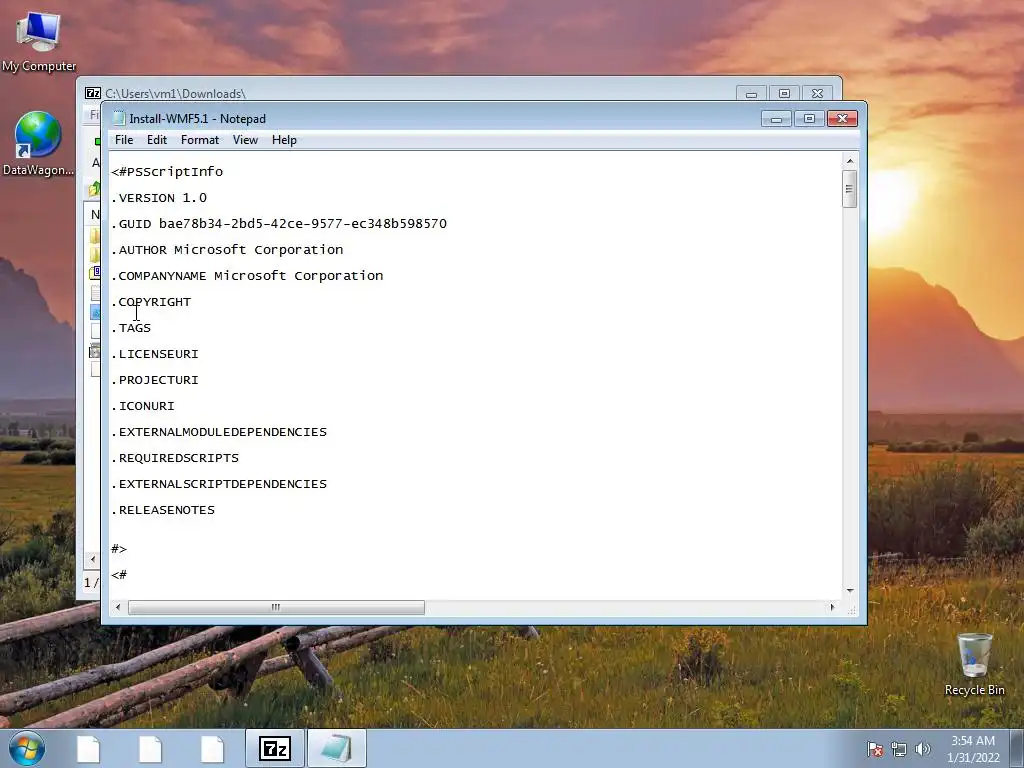Open the File menu in Notepad
The width and height of the screenshot is (1024, 768).
(x=124, y=140)
